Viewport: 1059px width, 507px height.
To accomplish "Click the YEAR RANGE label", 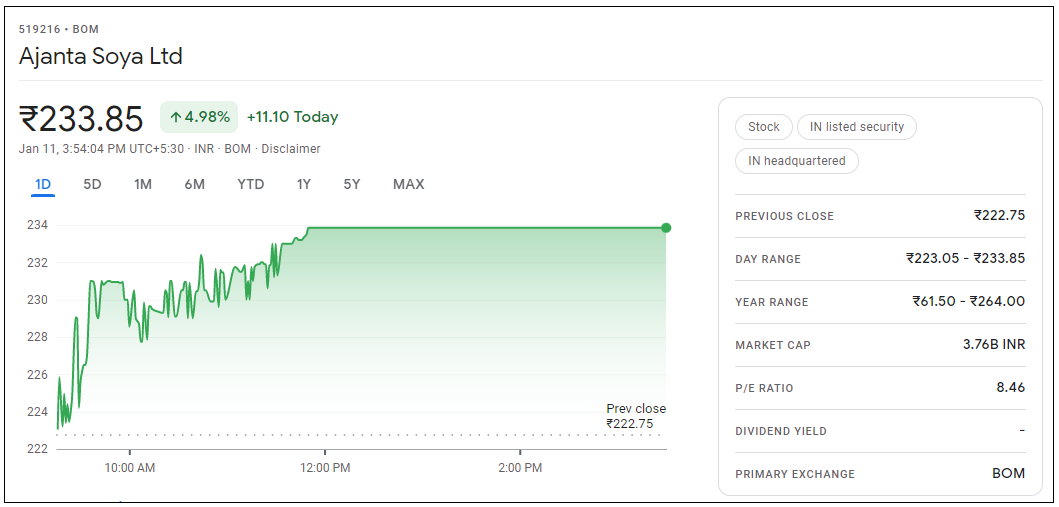I will [771, 302].
